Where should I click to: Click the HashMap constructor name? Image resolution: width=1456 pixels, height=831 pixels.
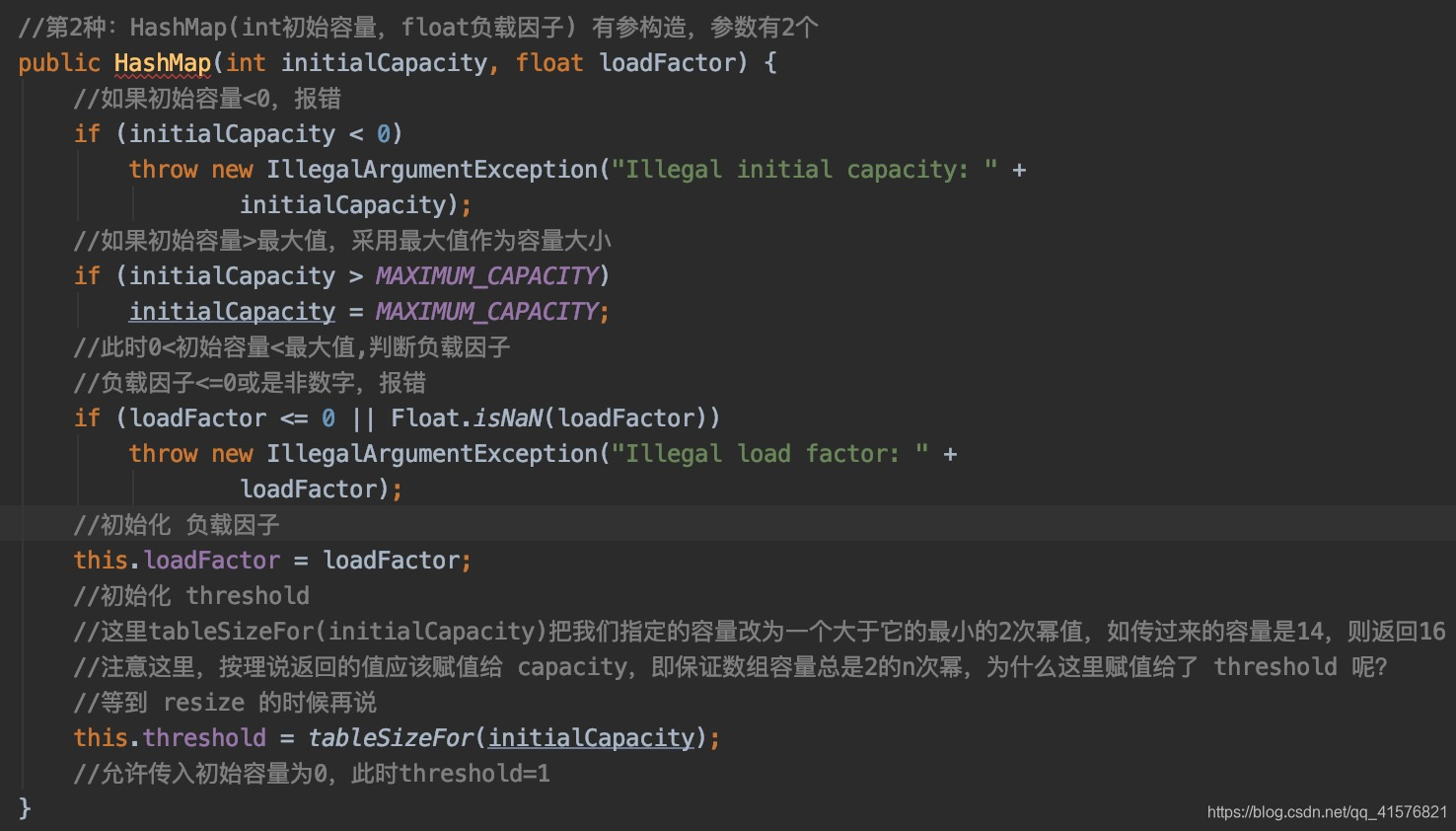point(163,63)
